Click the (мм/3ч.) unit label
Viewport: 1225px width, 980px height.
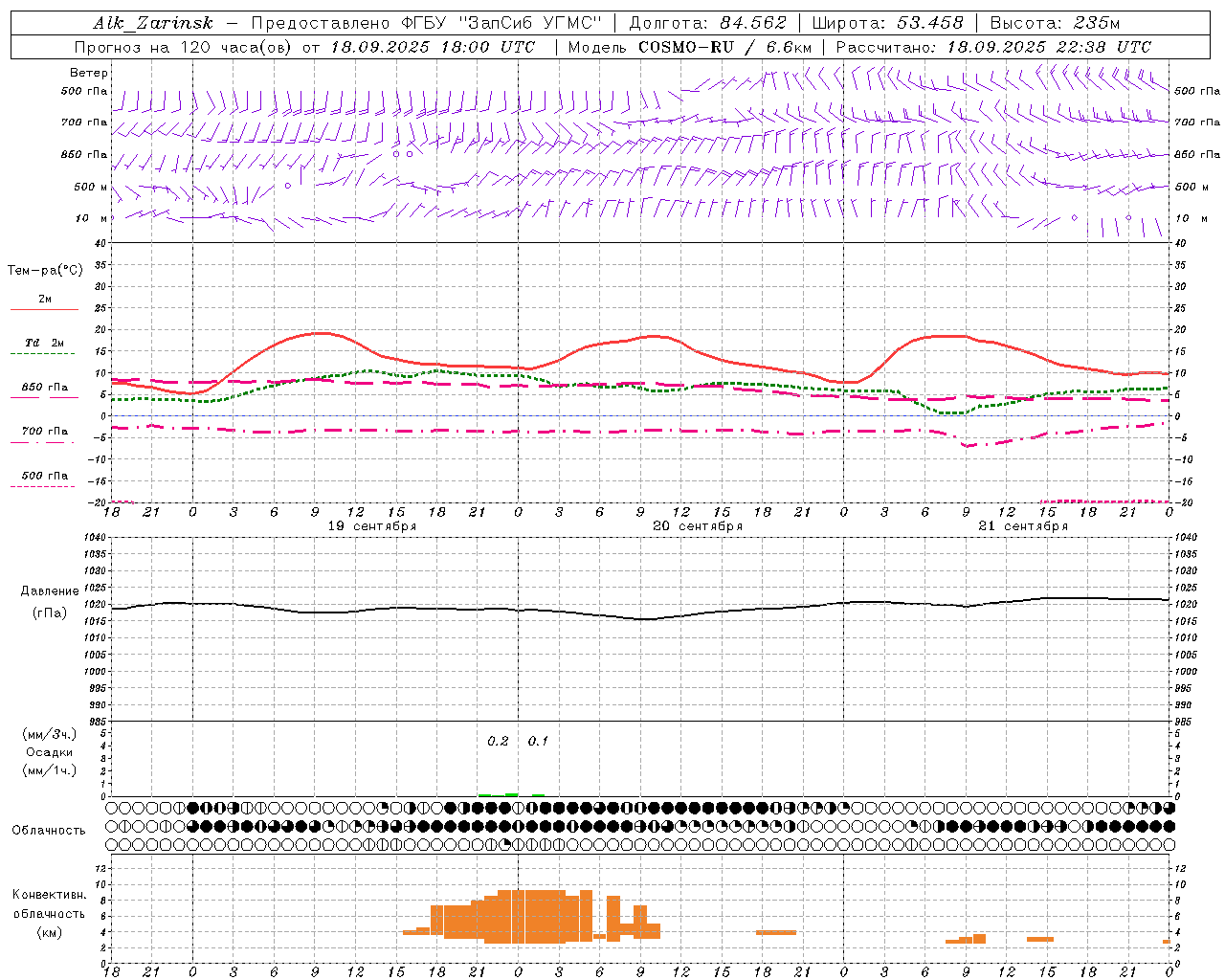[50, 734]
